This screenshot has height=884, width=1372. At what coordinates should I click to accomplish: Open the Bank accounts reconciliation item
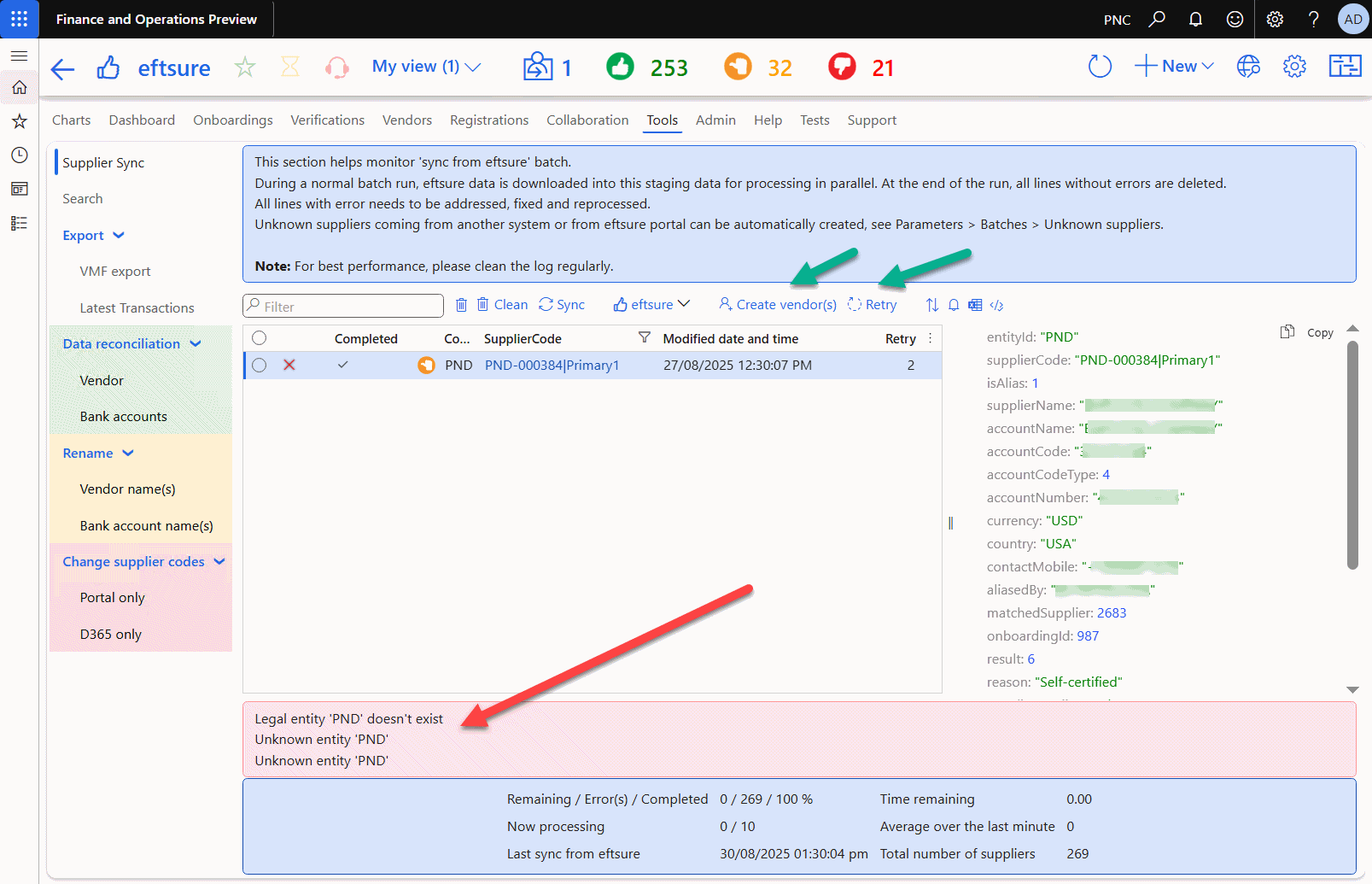pyautogui.click(x=124, y=417)
